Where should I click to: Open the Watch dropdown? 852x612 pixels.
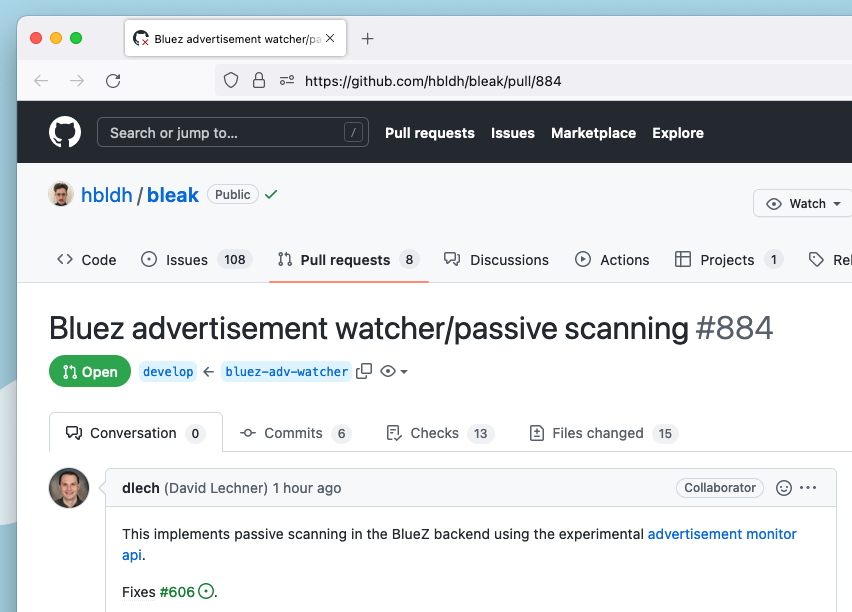coord(803,203)
